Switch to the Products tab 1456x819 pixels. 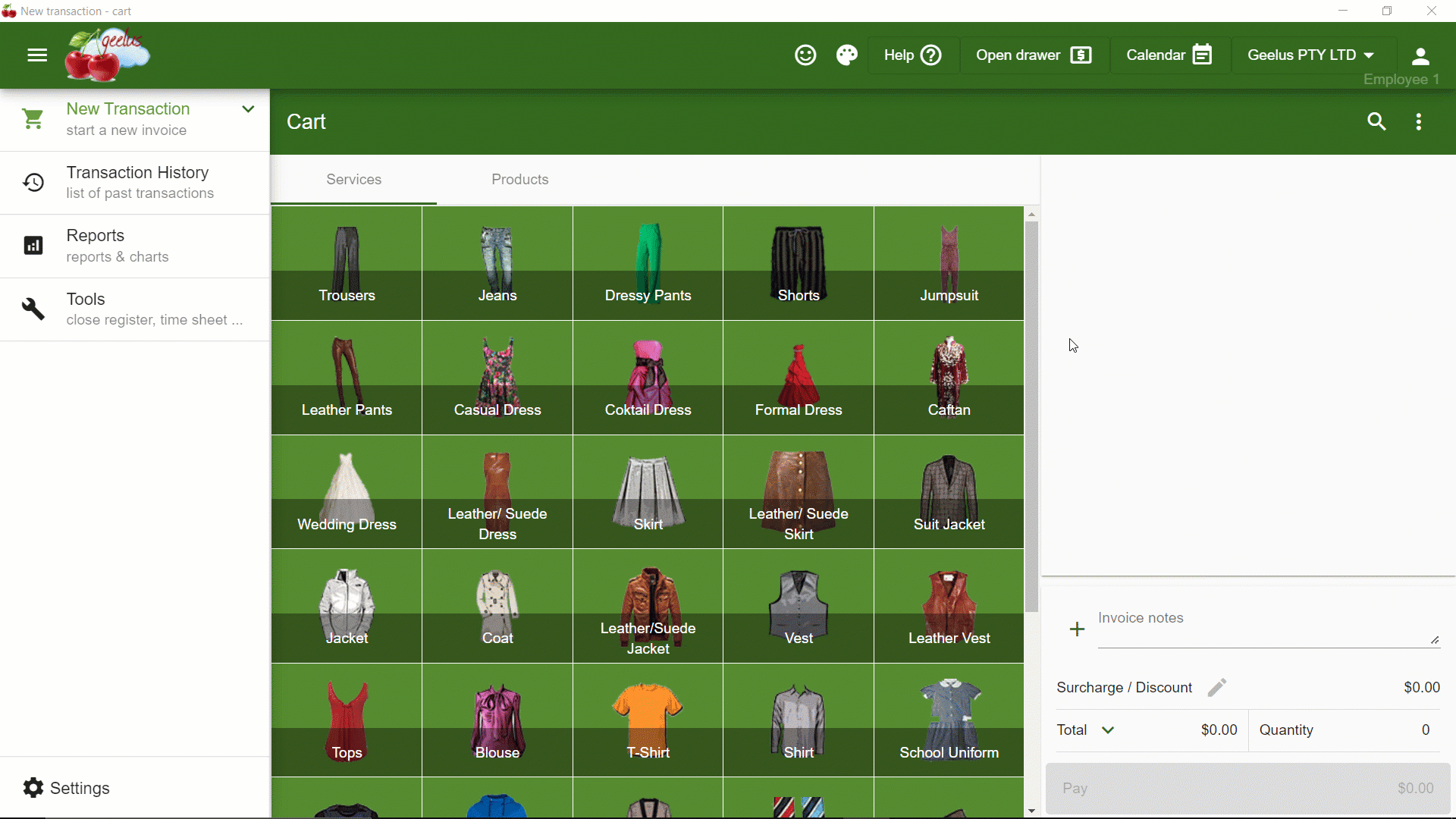click(519, 180)
